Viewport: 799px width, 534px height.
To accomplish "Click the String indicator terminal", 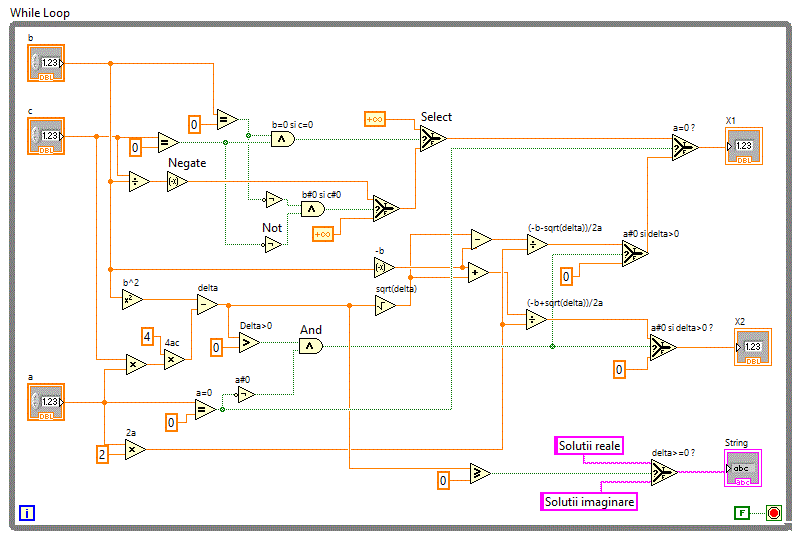I will coord(741,468).
